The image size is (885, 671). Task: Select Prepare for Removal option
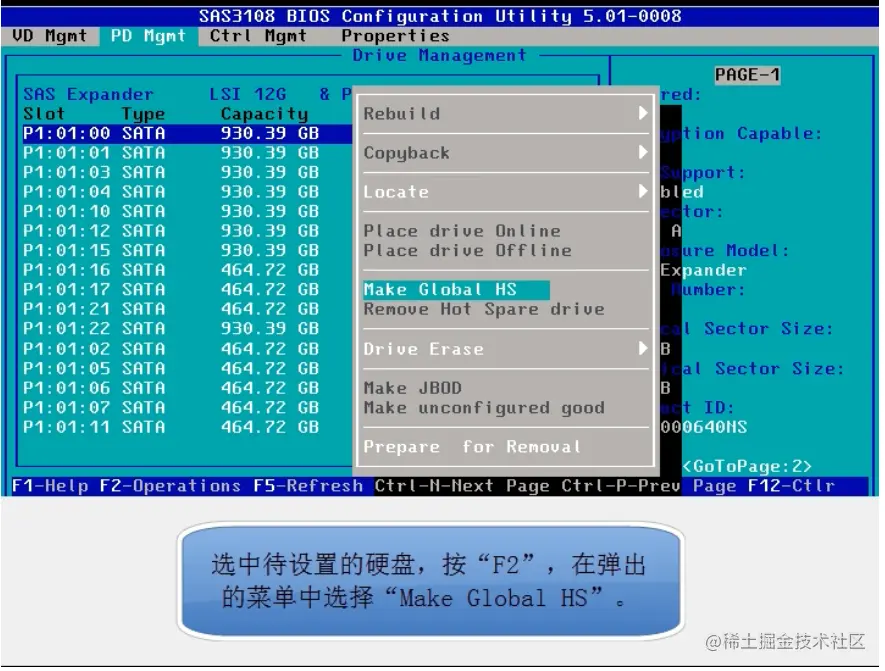click(472, 447)
